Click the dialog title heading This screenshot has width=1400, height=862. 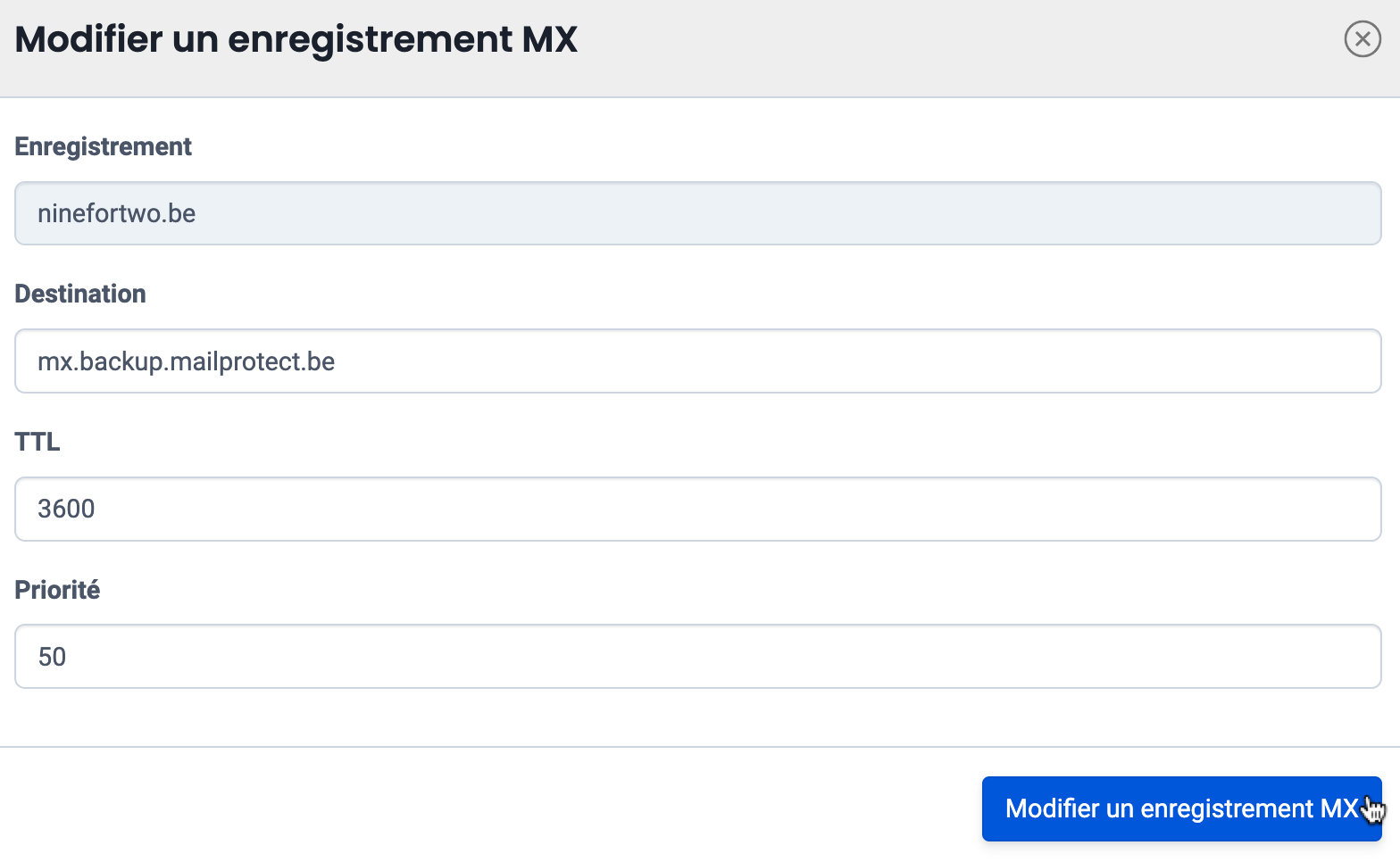tap(296, 39)
